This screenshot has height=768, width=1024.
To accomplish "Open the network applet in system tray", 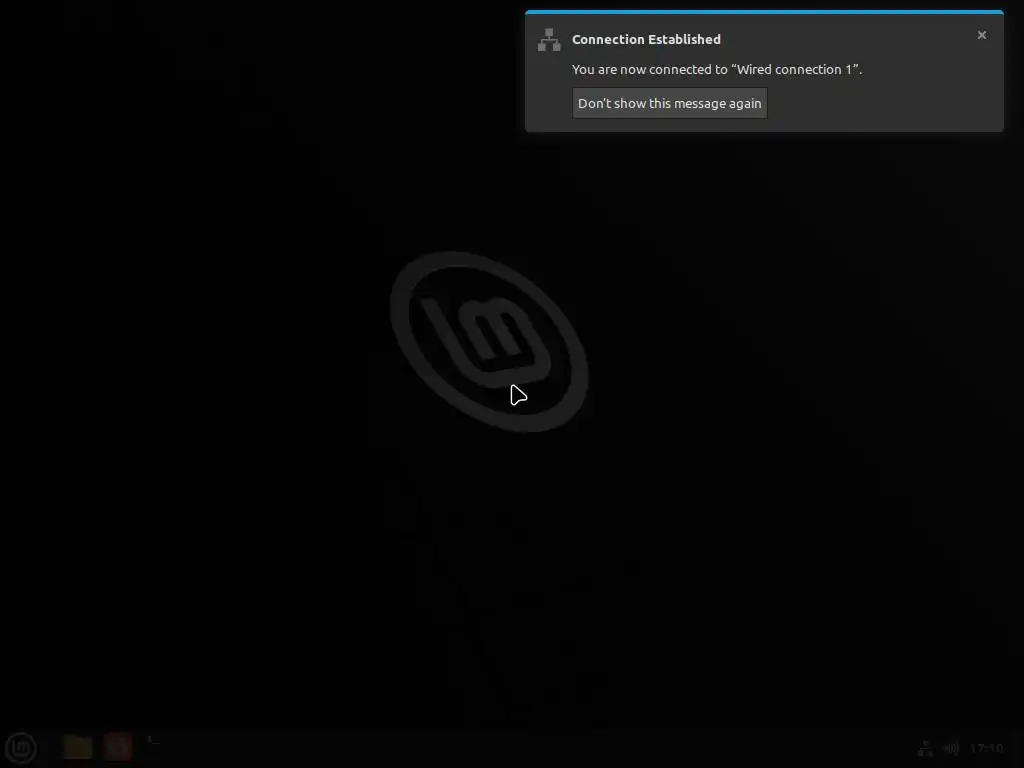I will (925, 748).
